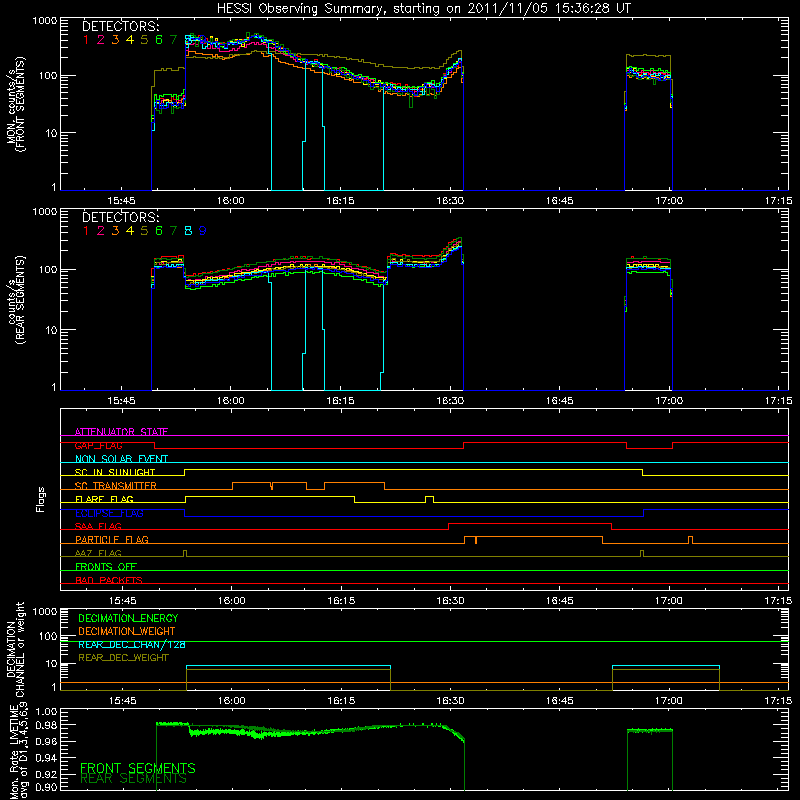This screenshot has width=800, height=800.
Task: Click detector 5 in rear segments legend
Action: 144,231
